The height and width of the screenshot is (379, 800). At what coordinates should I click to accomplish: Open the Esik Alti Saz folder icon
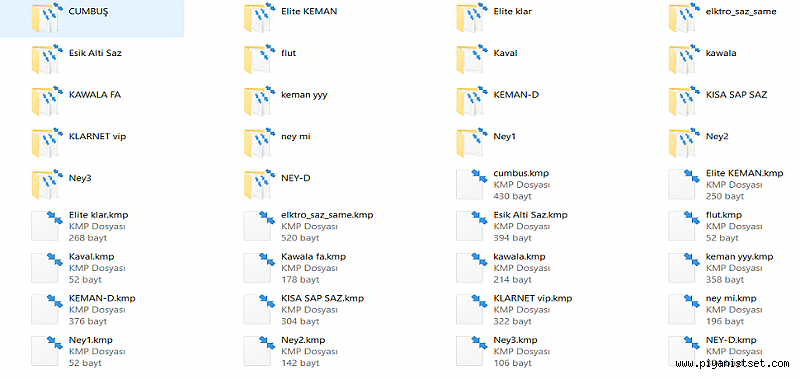pos(47,60)
